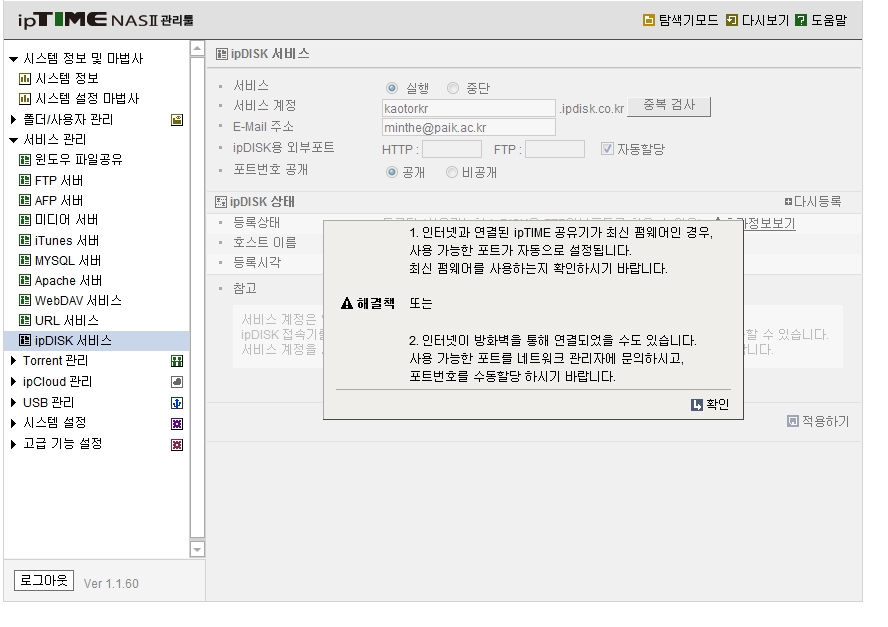The height and width of the screenshot is (627, 888).
Task: Open MYSQL 서버 in the sidebar
Action: [x=68, y=261]
